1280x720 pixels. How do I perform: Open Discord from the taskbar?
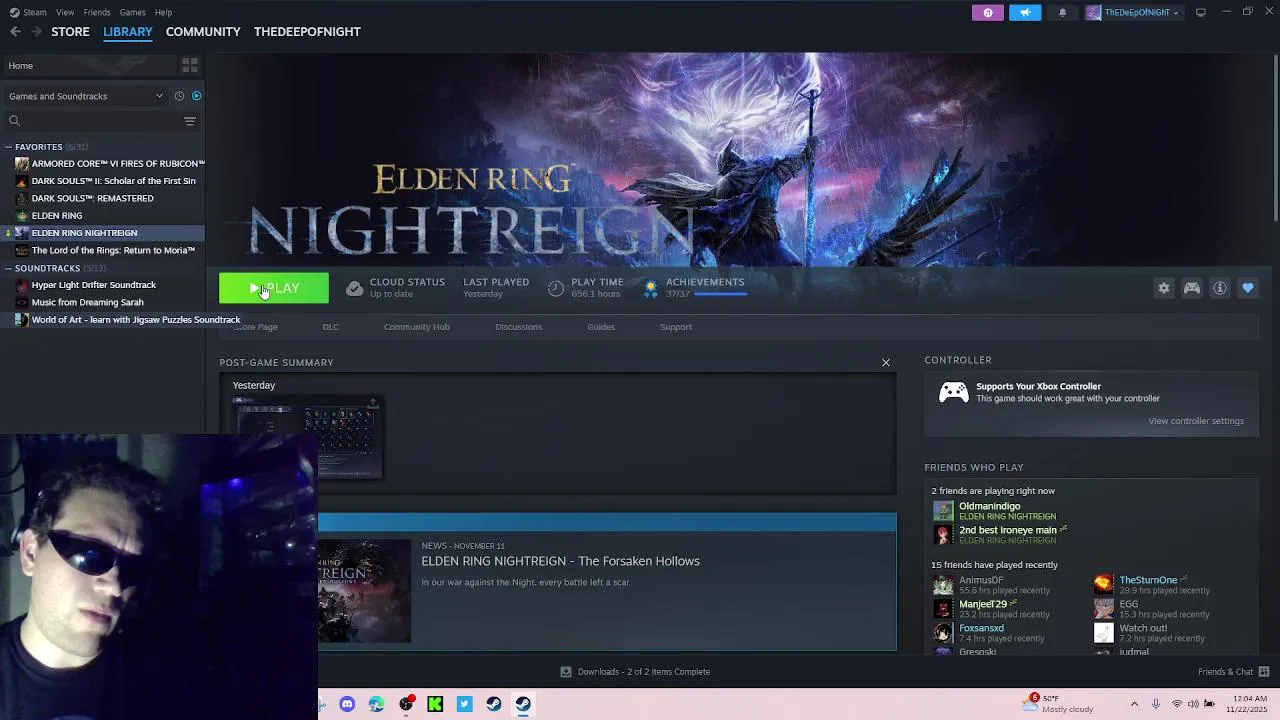point(347,704)
